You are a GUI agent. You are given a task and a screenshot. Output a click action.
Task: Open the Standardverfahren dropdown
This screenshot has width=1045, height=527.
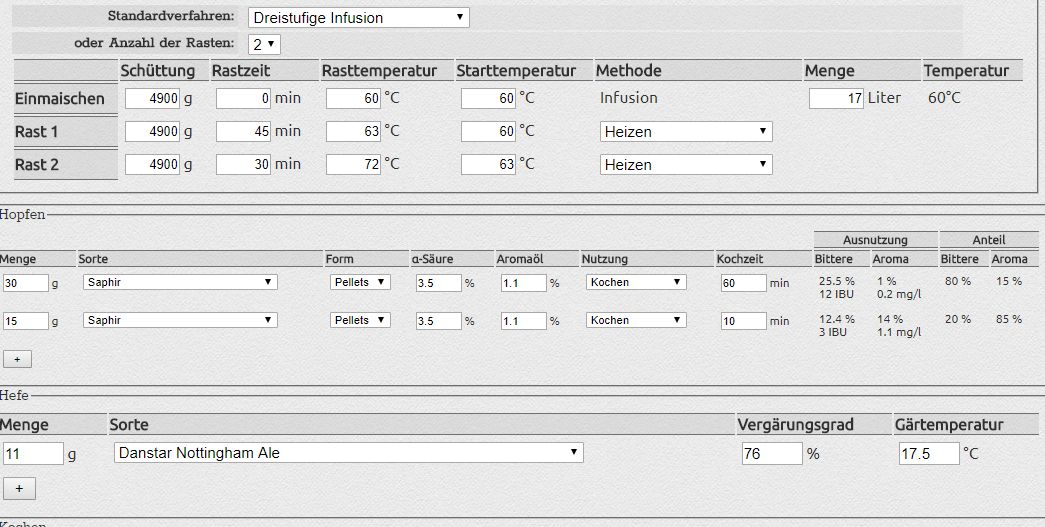357,17
